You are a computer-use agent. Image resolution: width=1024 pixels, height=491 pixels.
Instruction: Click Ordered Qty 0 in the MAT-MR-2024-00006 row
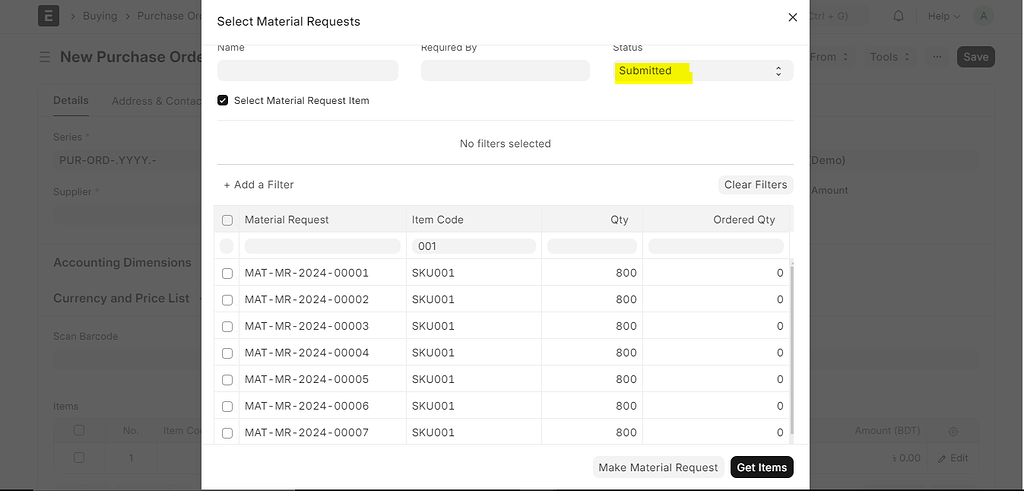(780, 406)
